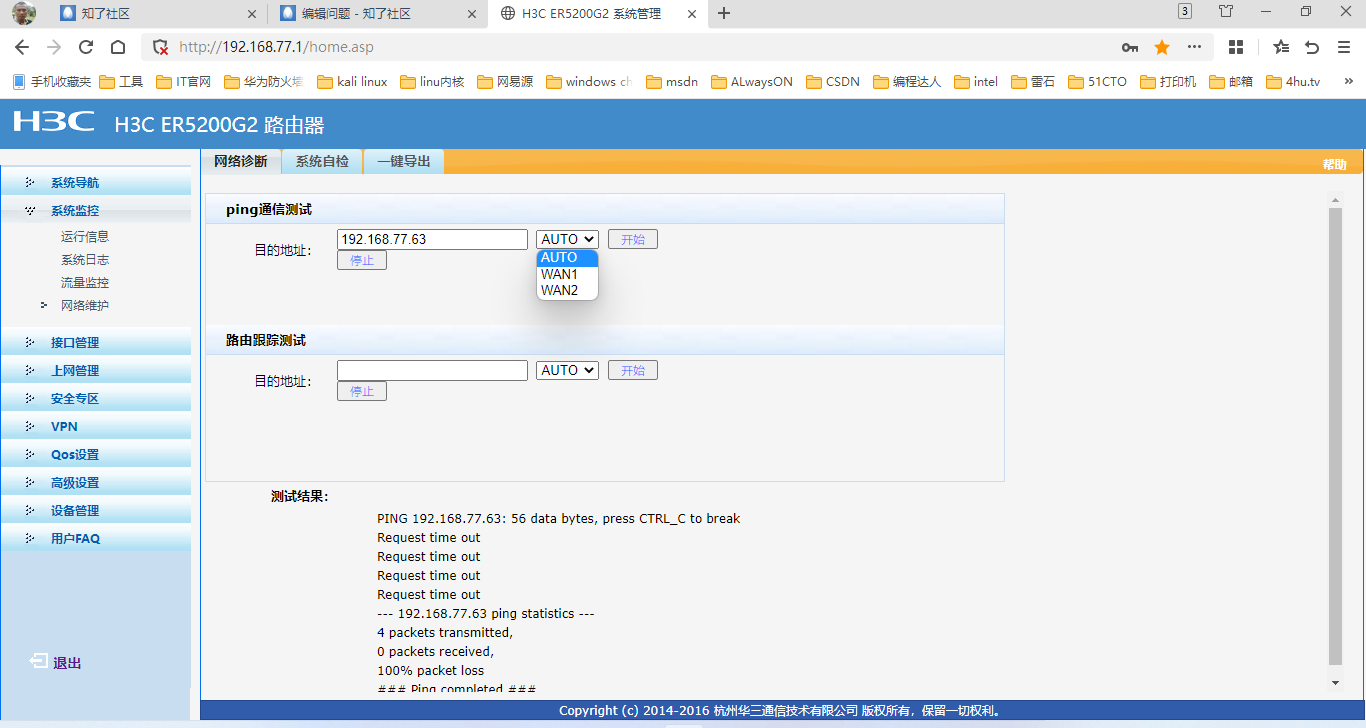Open 流量监控 in the sidebar
This screenshot has height=728, width=1366.
[85, 283]
